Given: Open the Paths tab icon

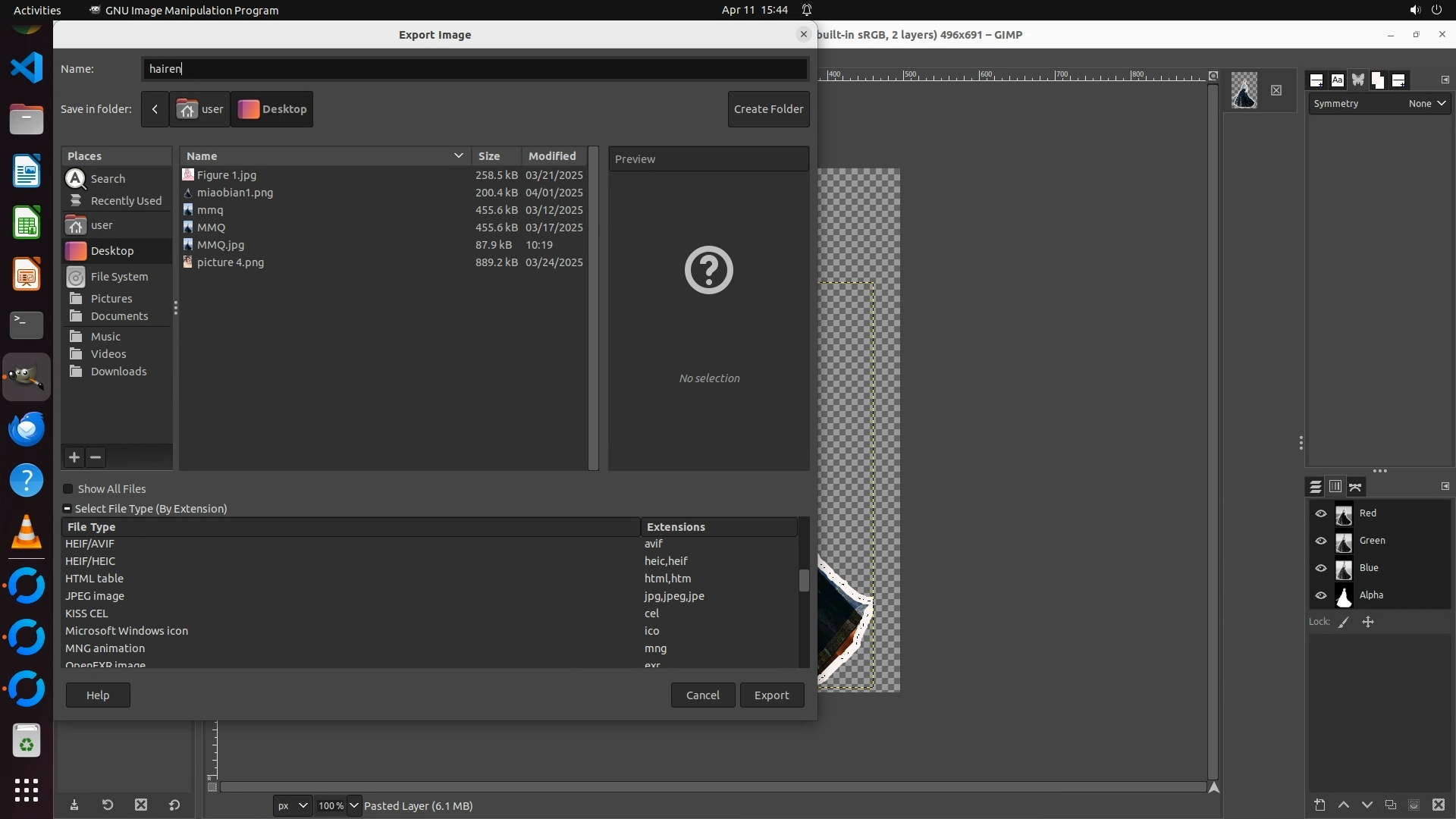Looking at the screenshot, I should coord(1356,487).
